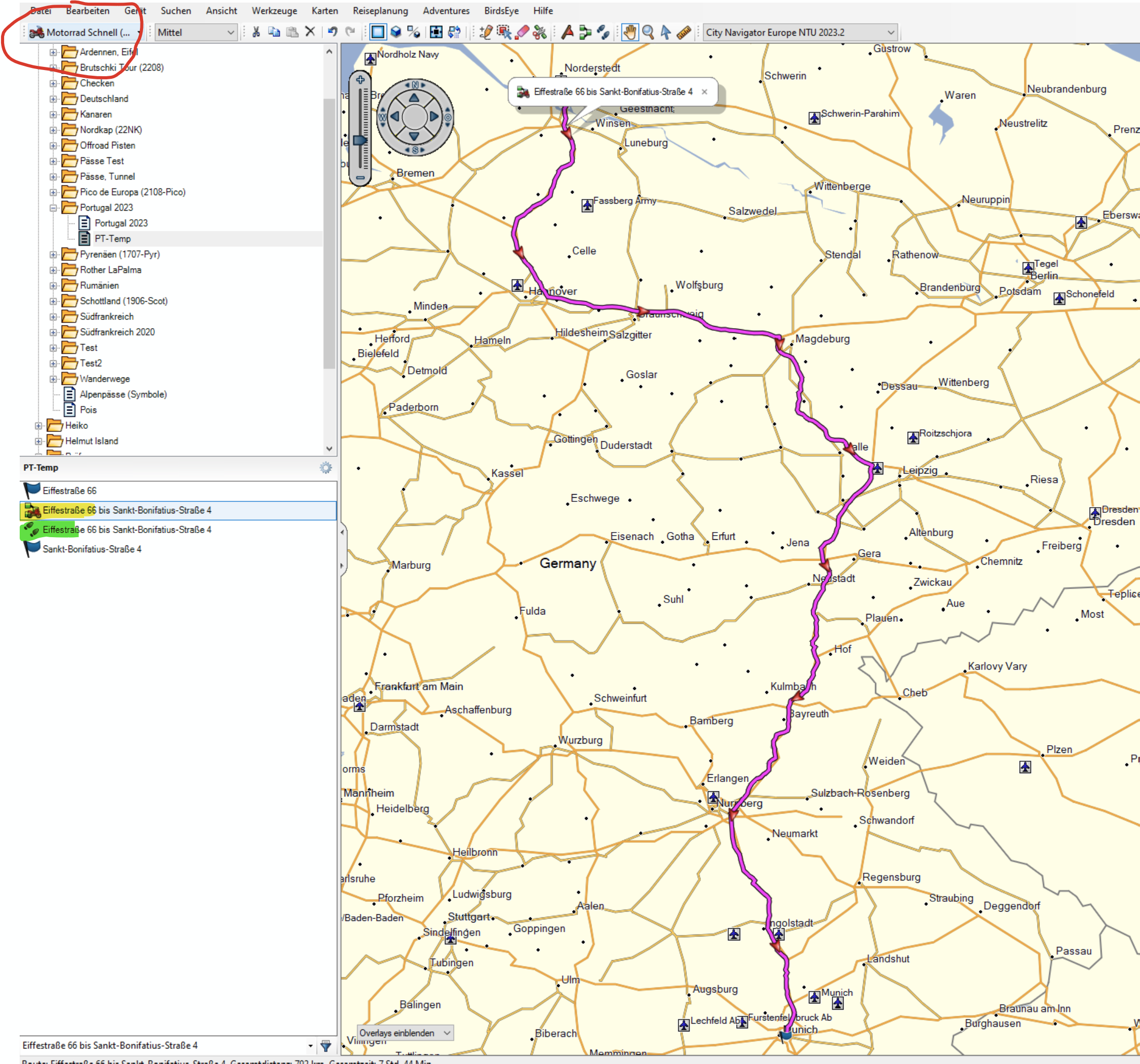Click the Cut scissors icon
The width and height of the screenshot is (1140, 1064).
pyautogui.click(x=256, y=32)
